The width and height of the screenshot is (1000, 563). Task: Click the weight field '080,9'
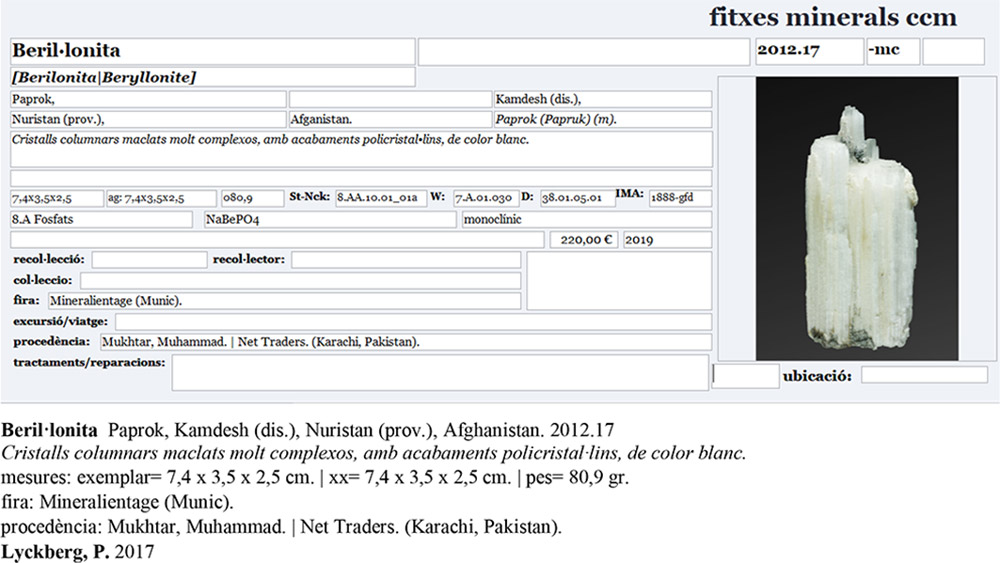click(252, 198)
